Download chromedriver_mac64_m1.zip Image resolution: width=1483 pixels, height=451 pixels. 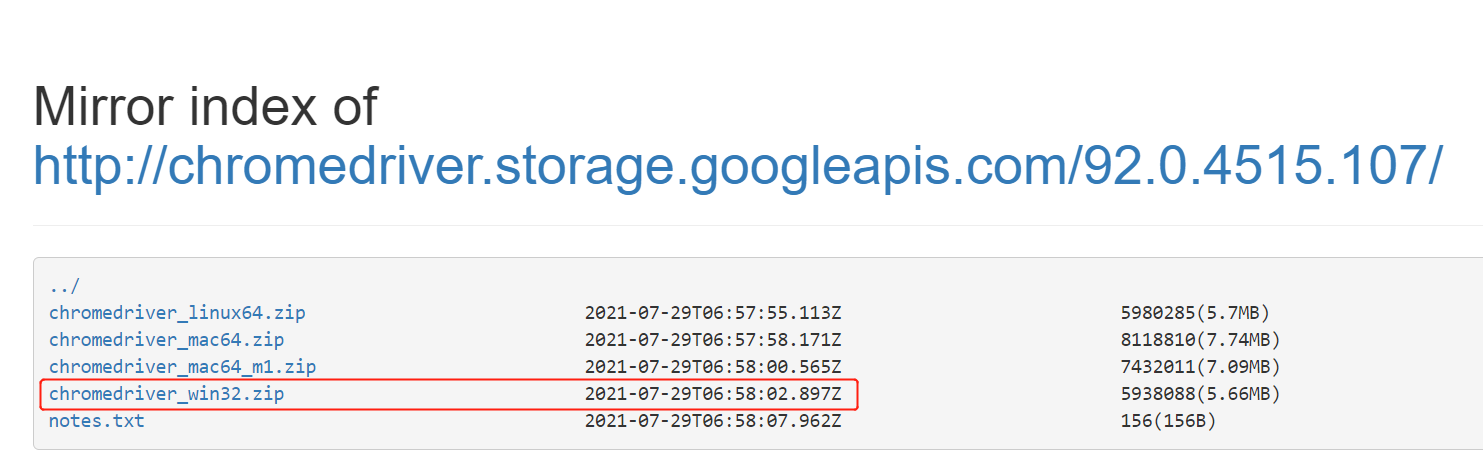tap(182, 367)
